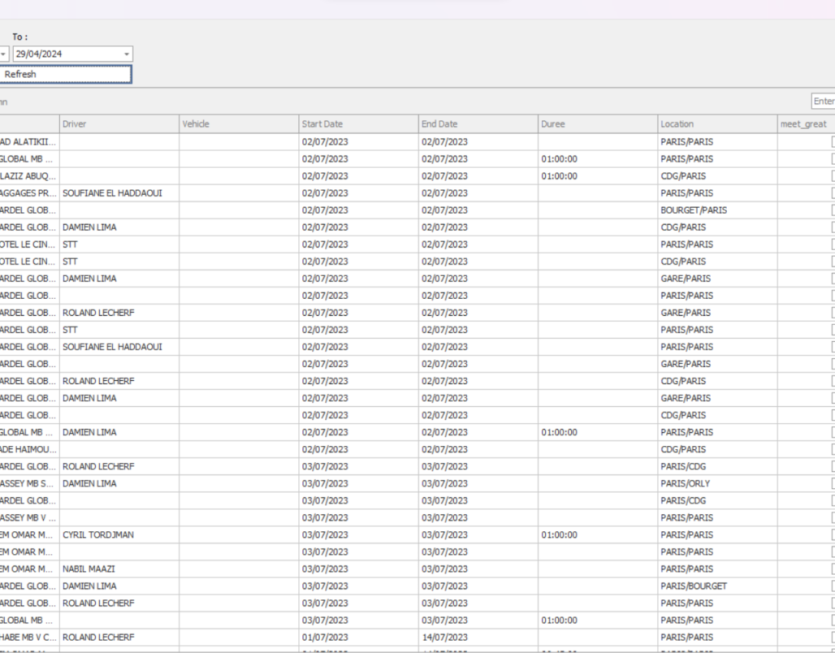835x653 pixels.
Task: Click the End Date column header
Action: (x=477, y=124)
